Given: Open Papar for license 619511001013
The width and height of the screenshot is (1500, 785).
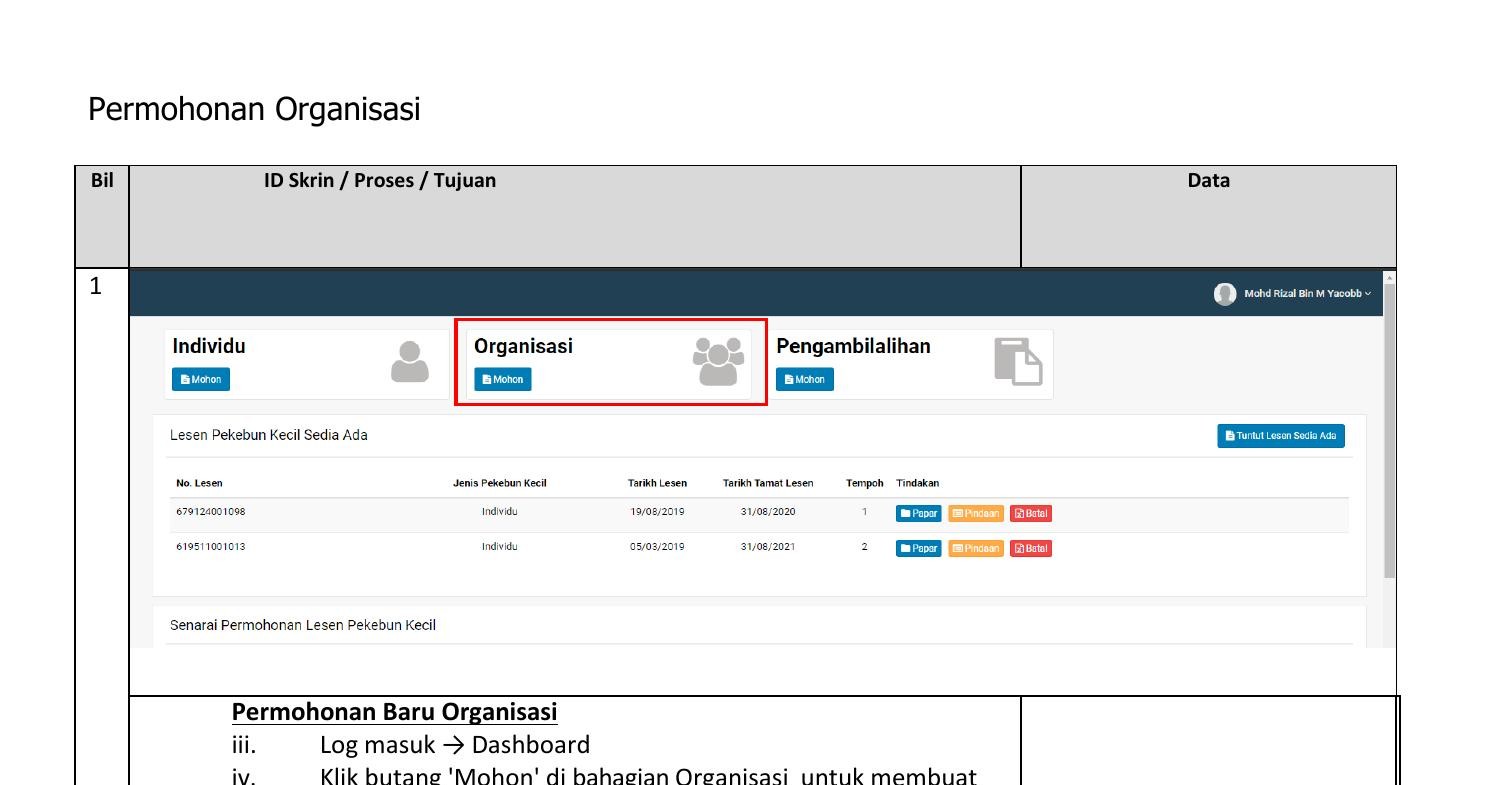Looking at the screenshot, I should (918, 548).
